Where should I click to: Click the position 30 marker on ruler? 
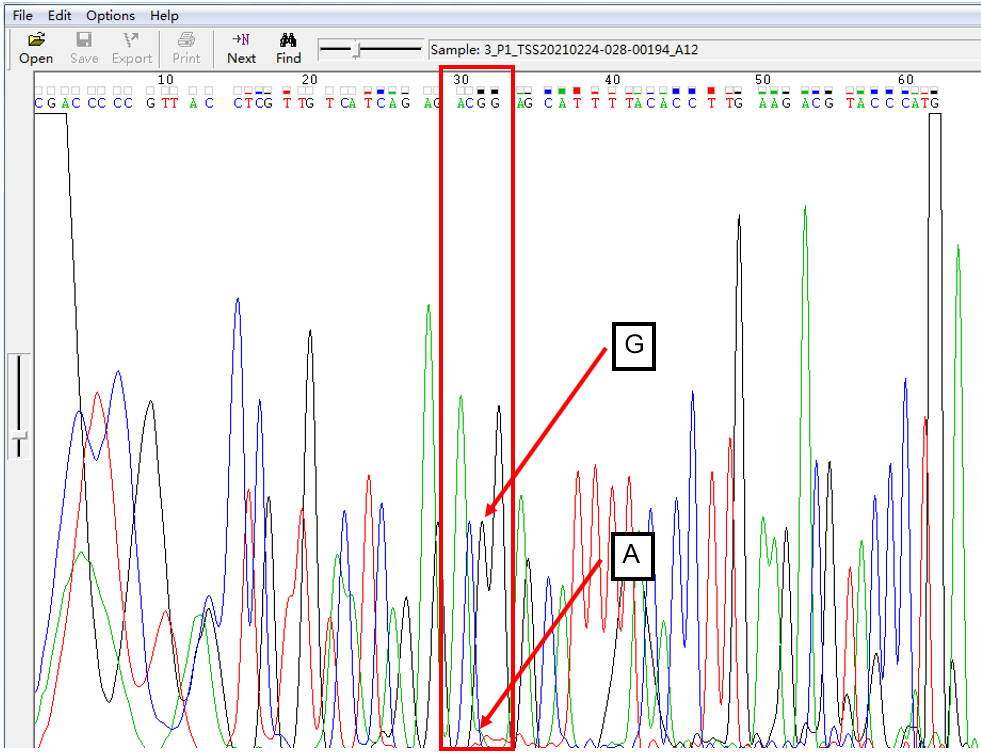coord(461,79)
